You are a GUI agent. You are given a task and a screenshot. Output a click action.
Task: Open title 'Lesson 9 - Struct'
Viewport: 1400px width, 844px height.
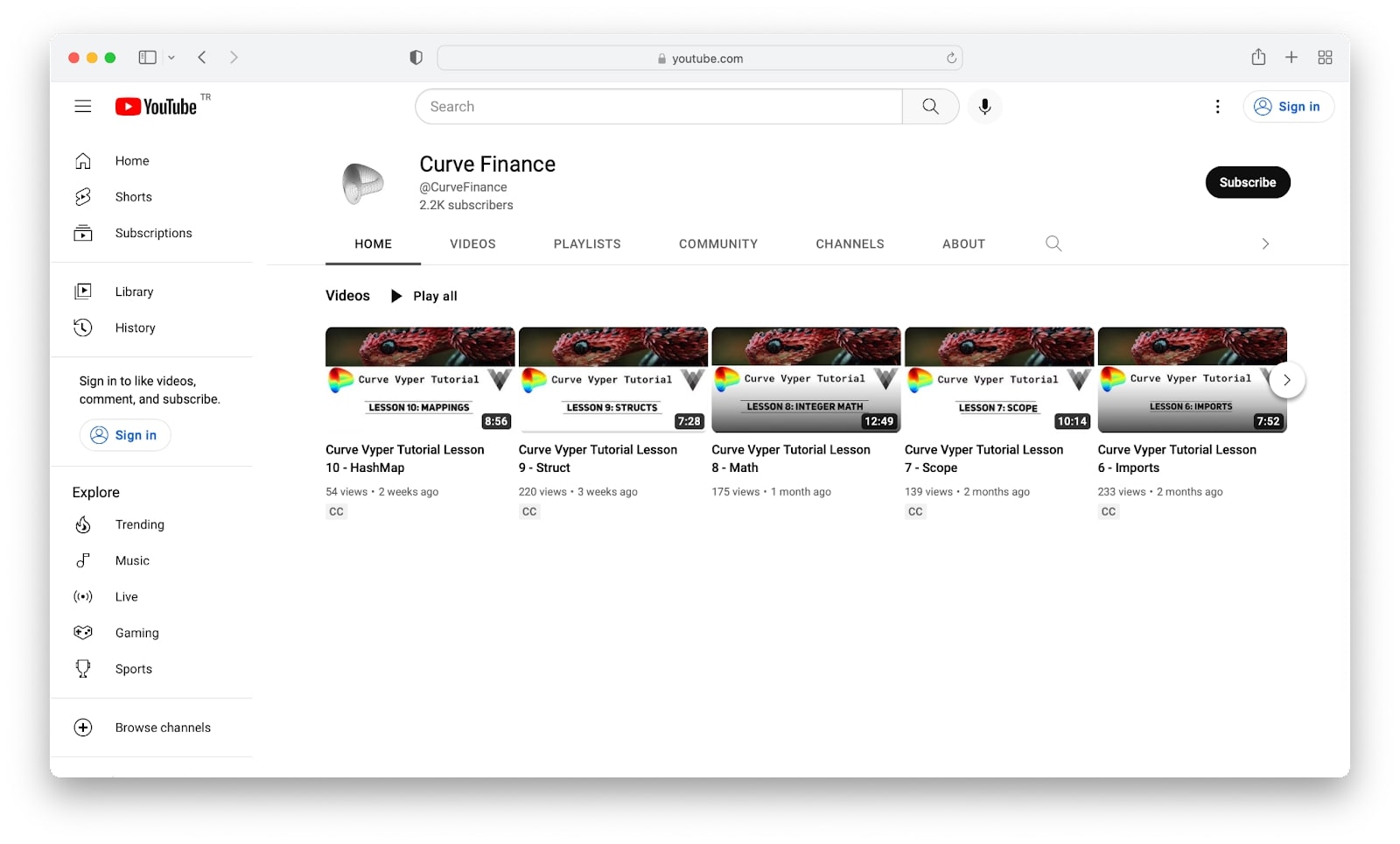598,459
